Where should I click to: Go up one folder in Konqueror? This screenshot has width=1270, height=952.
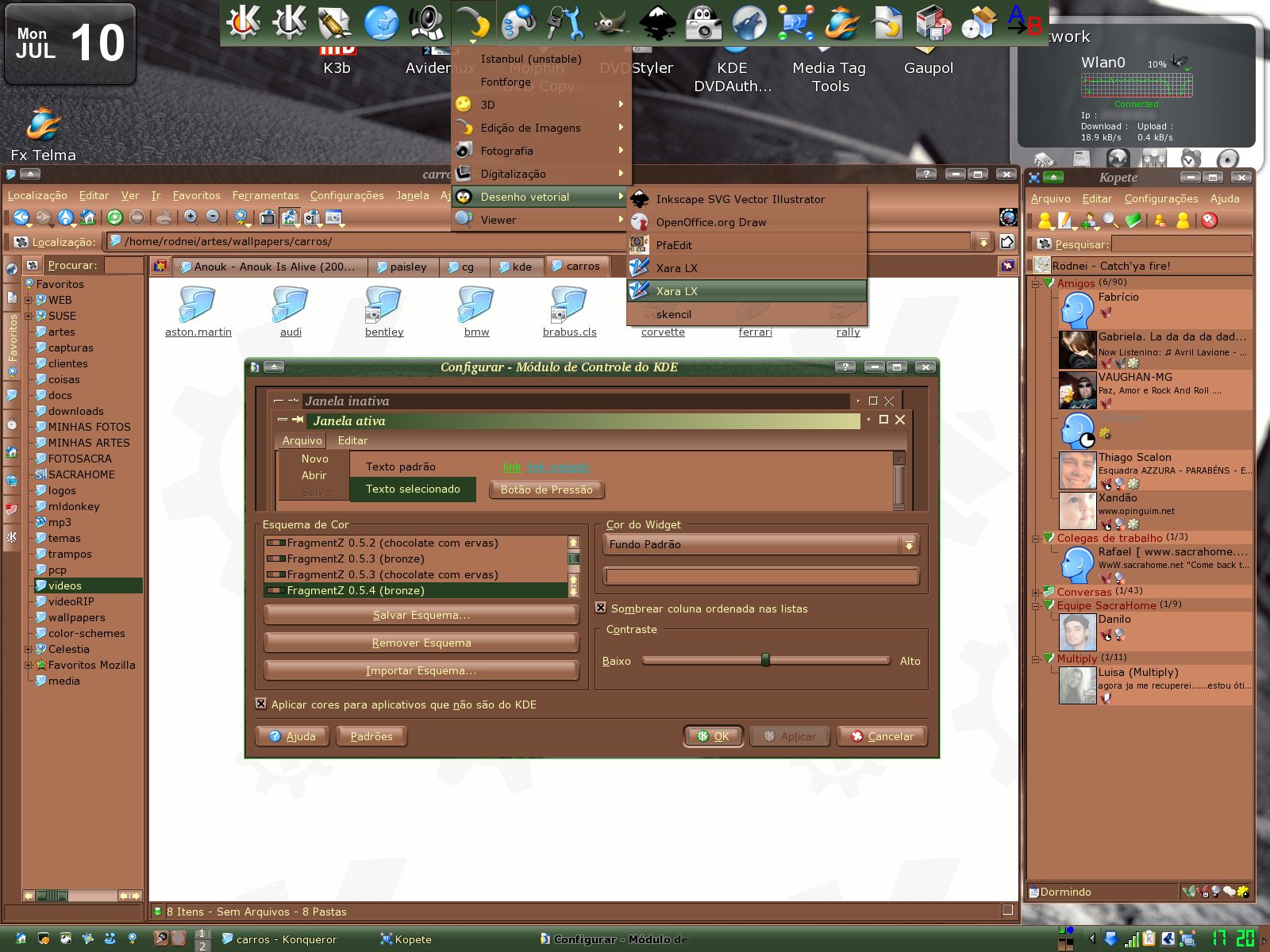(x=66, y=217)
